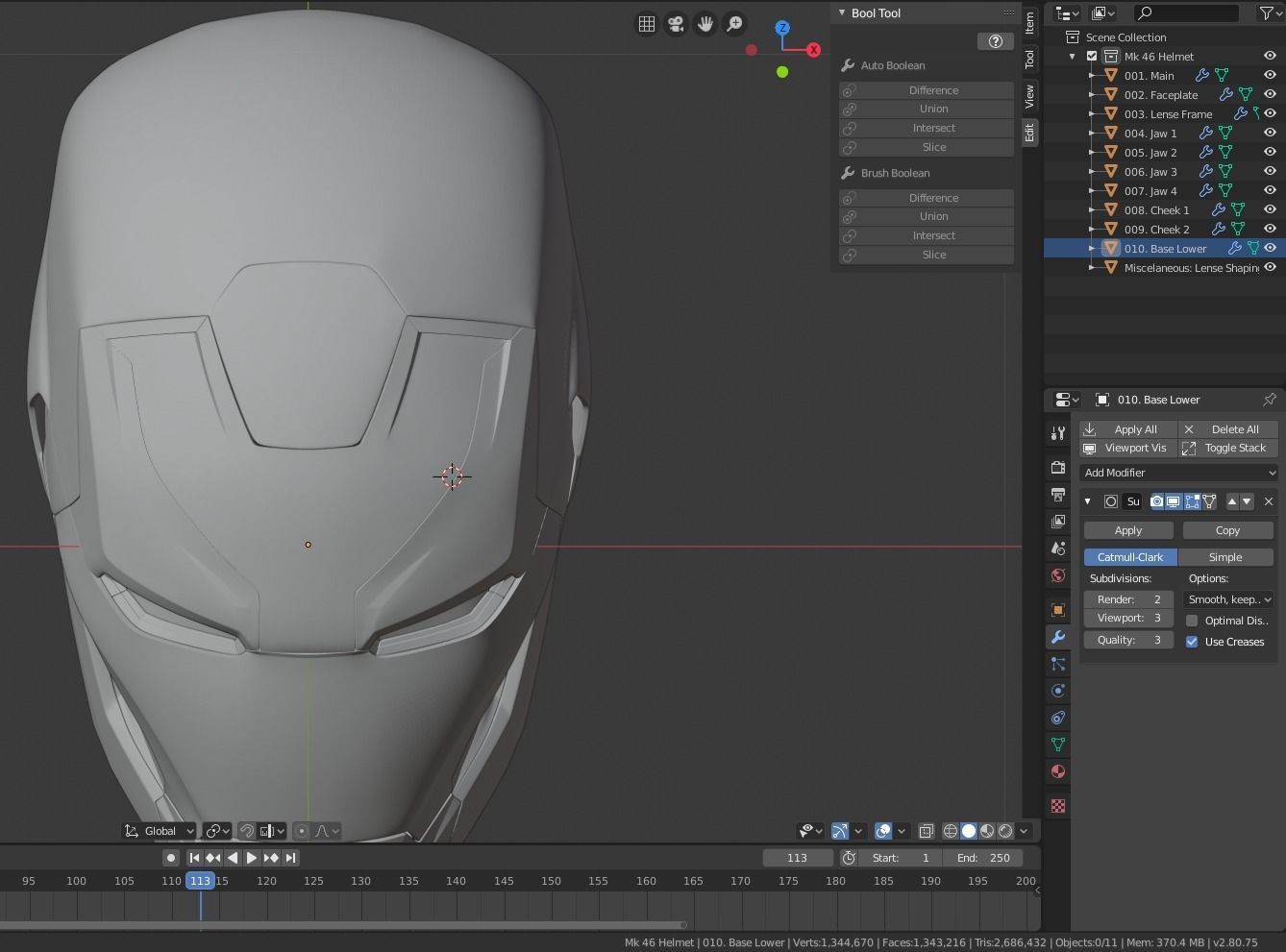
Task: Switch to orthographic grid view icon
Action: point(647,24)
